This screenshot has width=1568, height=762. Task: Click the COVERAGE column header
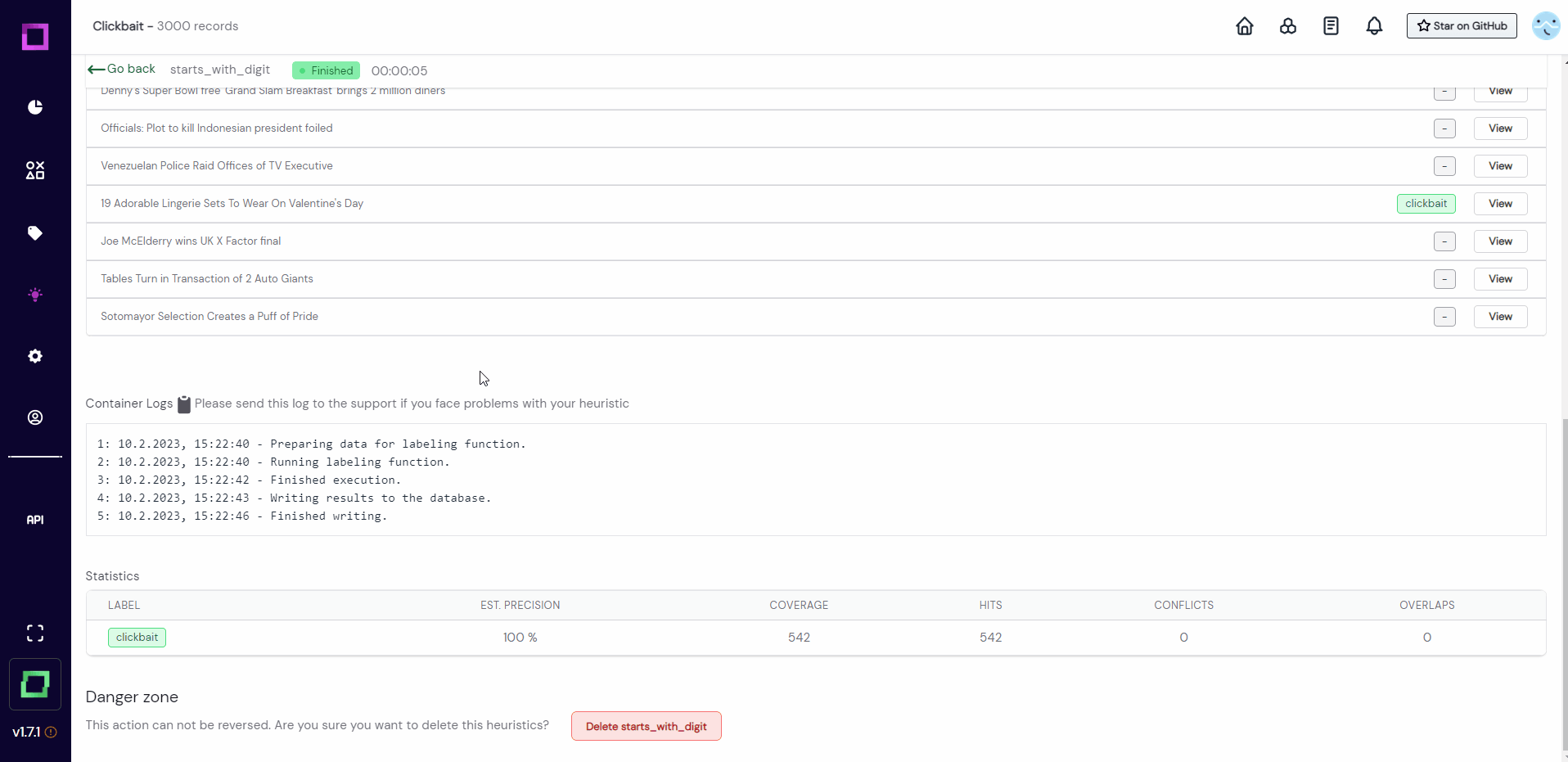coord(799,606)
